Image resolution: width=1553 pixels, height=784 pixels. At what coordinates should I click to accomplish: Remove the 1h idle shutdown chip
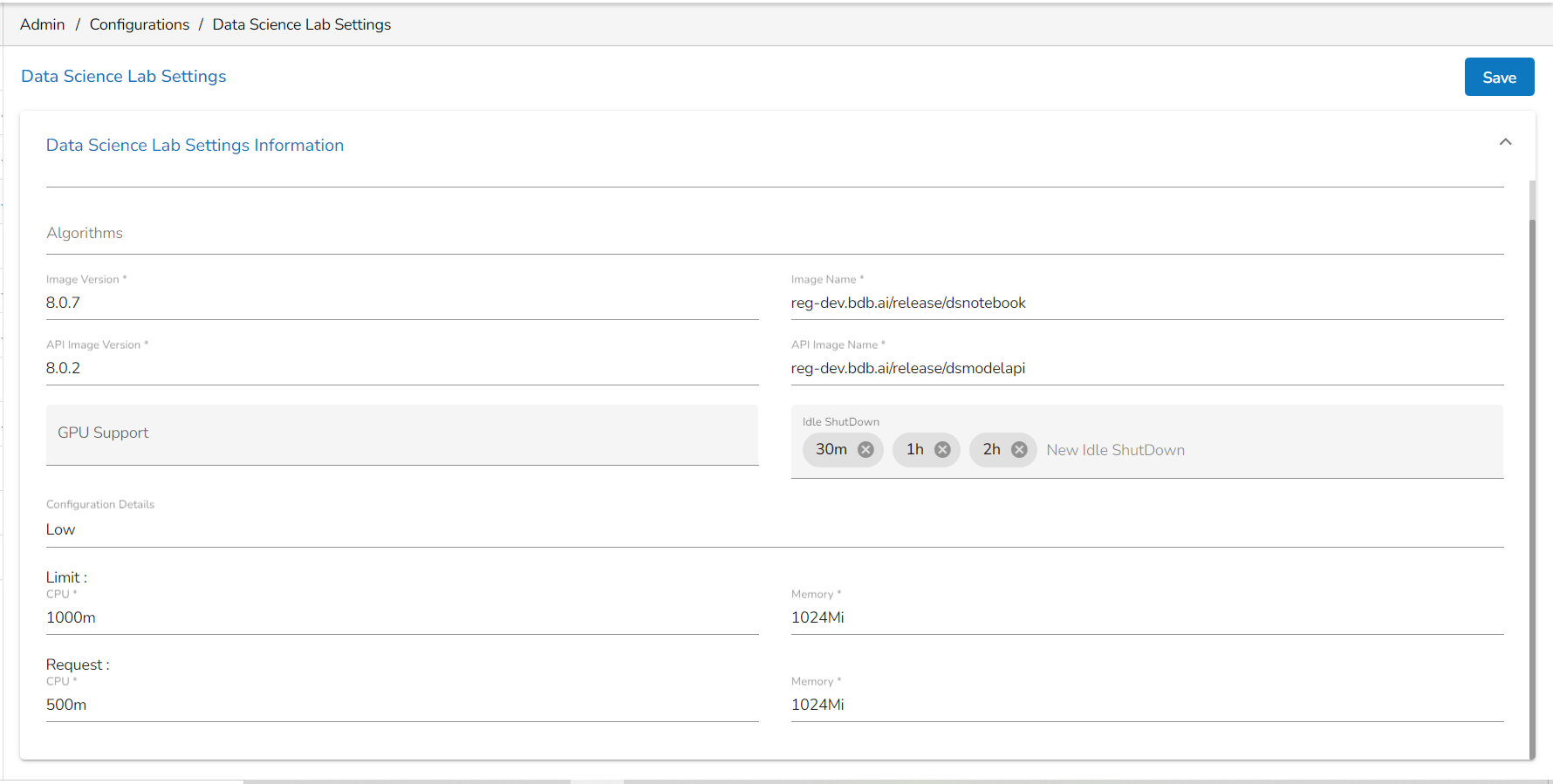point(942,449)
